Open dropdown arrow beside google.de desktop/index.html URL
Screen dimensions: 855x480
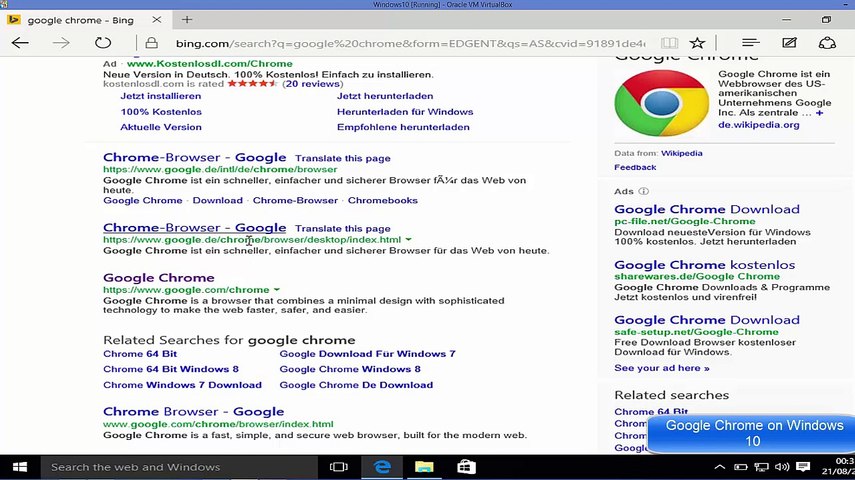coord(408,239)
